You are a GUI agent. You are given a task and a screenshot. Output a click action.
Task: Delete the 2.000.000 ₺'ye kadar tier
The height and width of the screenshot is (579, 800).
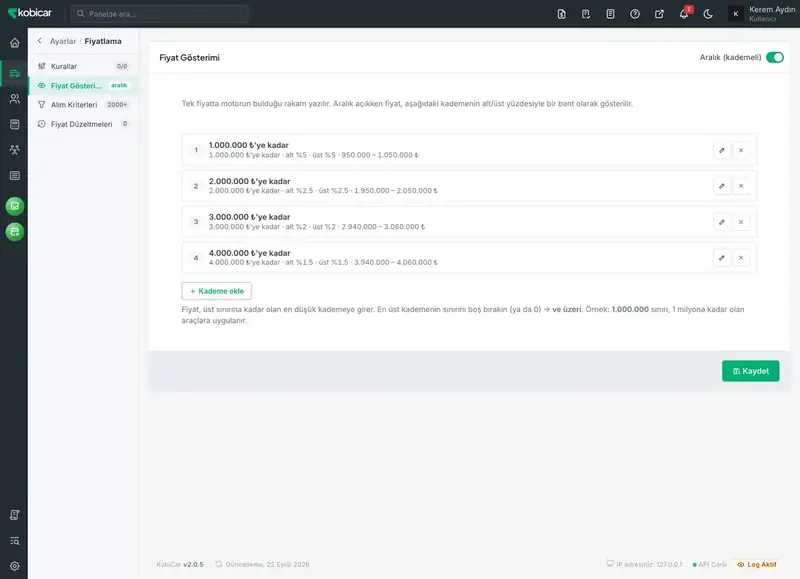[x=741, y=186]
